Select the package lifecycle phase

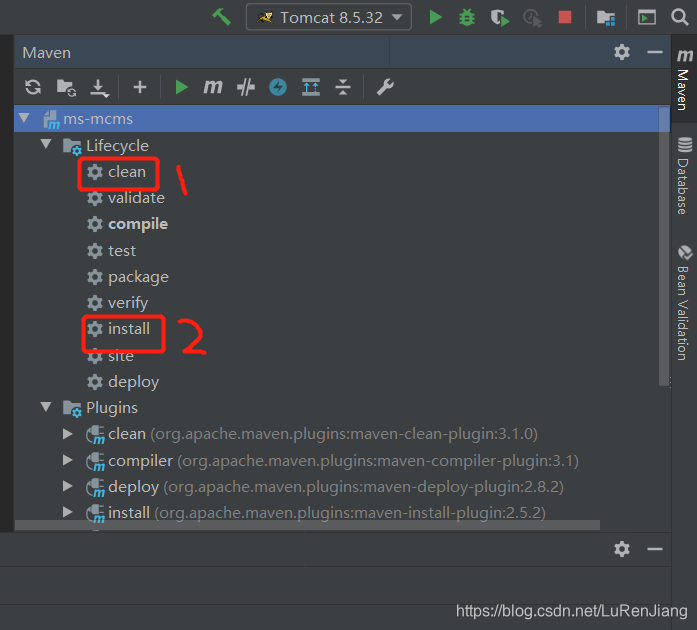(128, 277)
